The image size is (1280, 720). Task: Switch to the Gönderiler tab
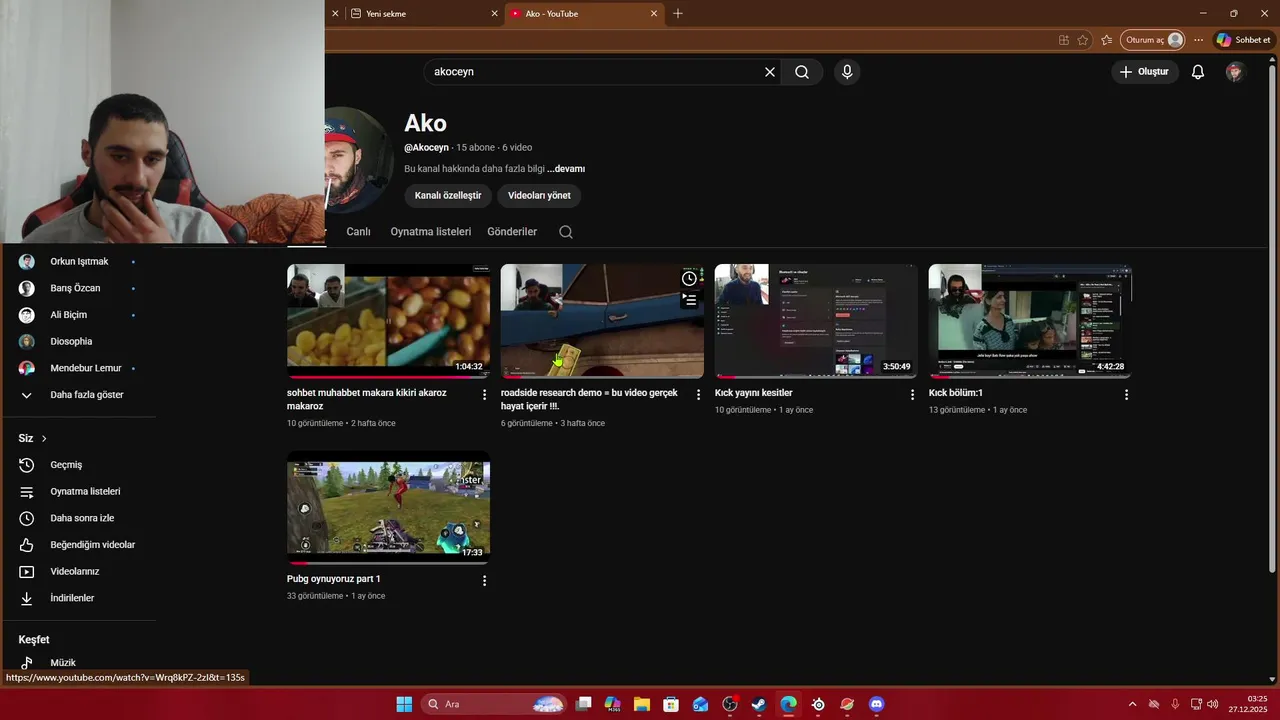pyautogui.click(x=512, y=232)
